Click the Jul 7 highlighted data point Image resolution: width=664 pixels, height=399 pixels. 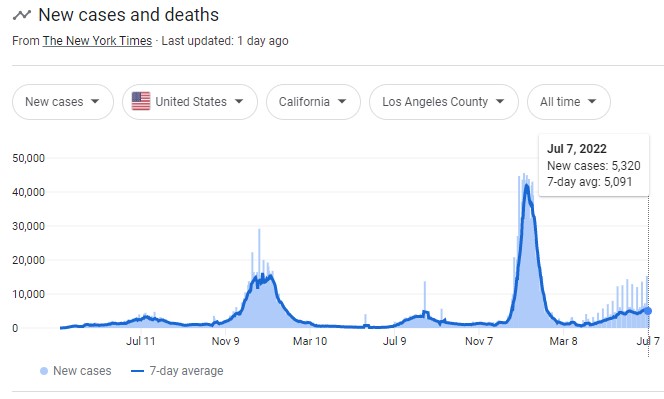647,311
